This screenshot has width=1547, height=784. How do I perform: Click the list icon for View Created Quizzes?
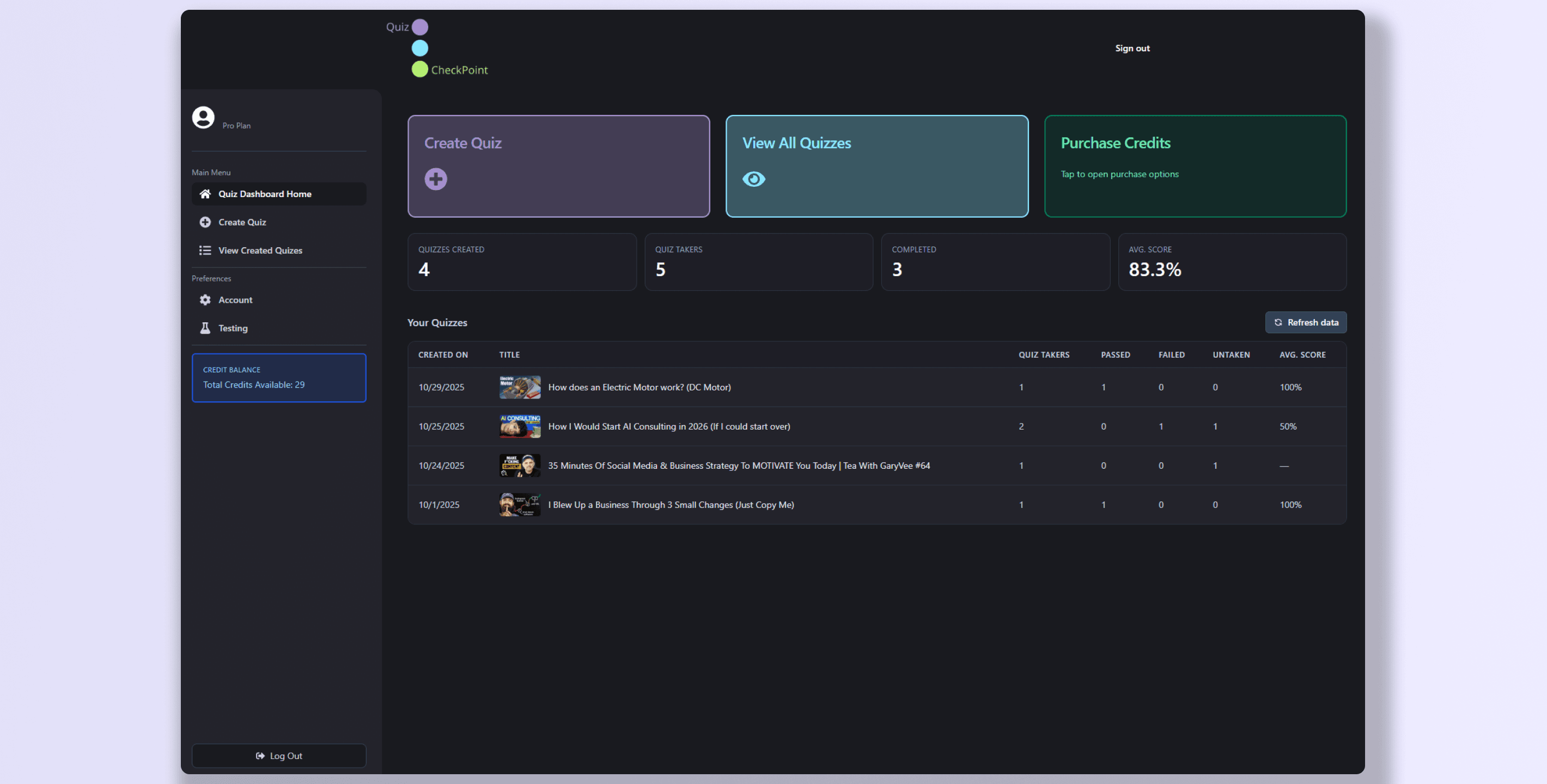(205, 250)
